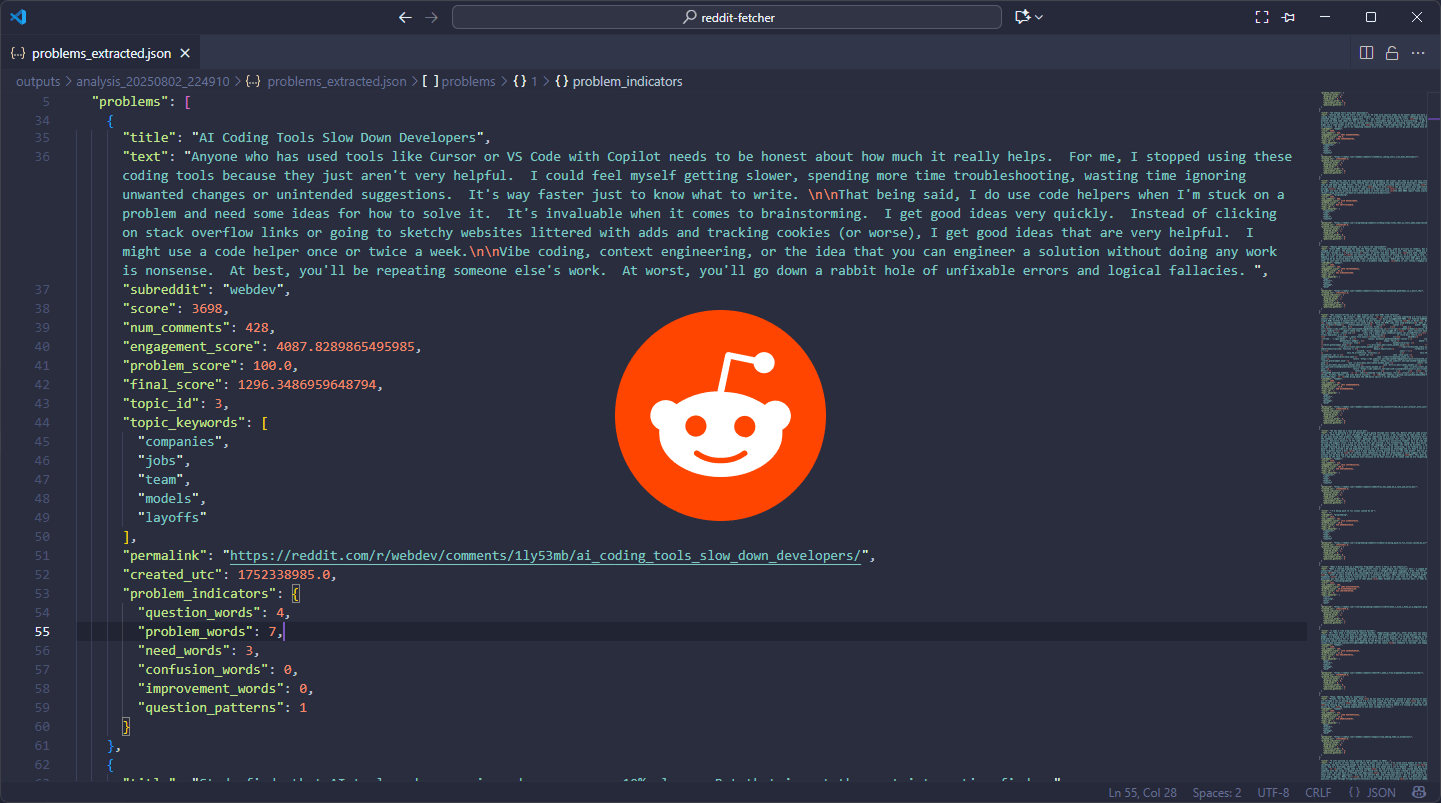Open the outputs breadcrumb
The height and width of the screenshot is (803, 1441).
point(38,81)
